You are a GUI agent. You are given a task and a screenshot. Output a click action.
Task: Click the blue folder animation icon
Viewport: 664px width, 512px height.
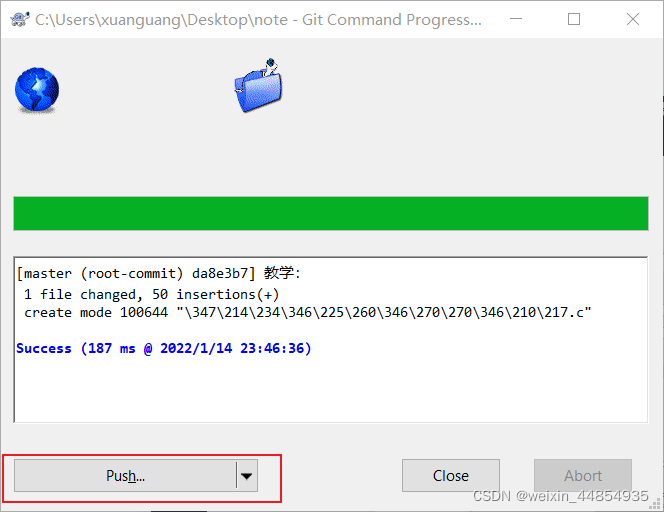pos(258,86)
